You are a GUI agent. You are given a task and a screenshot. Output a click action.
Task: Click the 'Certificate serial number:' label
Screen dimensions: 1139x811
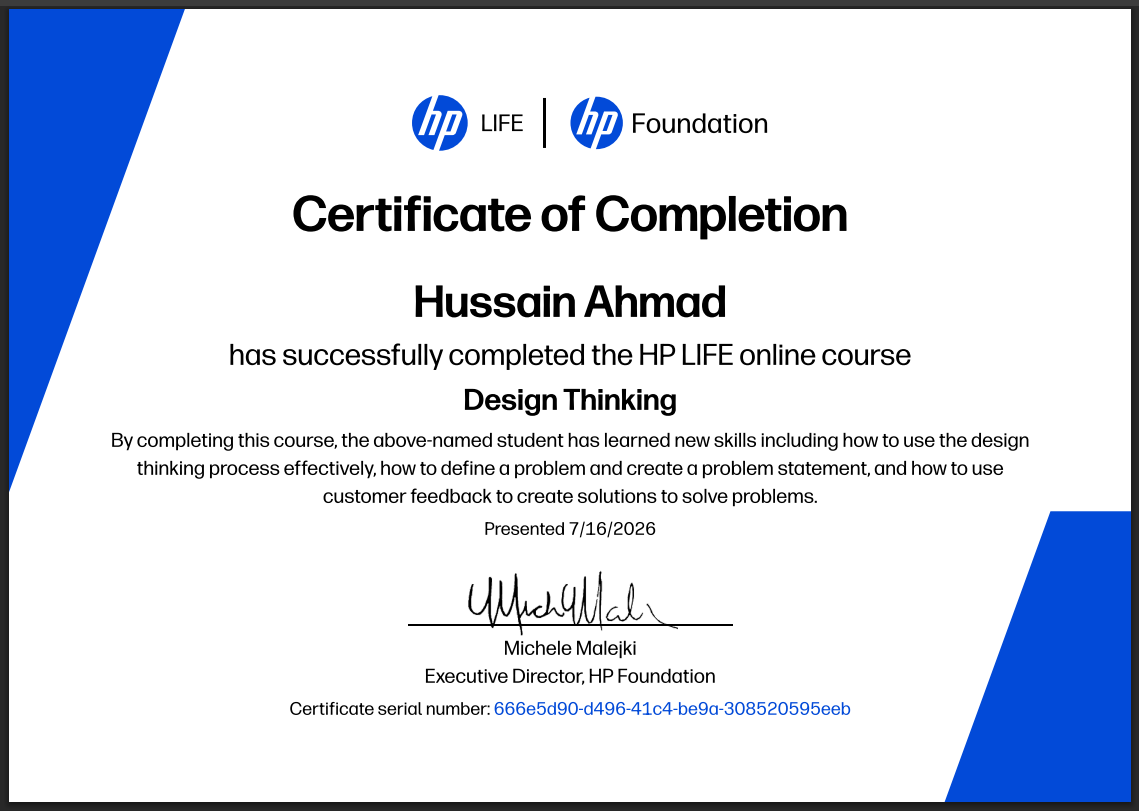[x=390, y=709]
